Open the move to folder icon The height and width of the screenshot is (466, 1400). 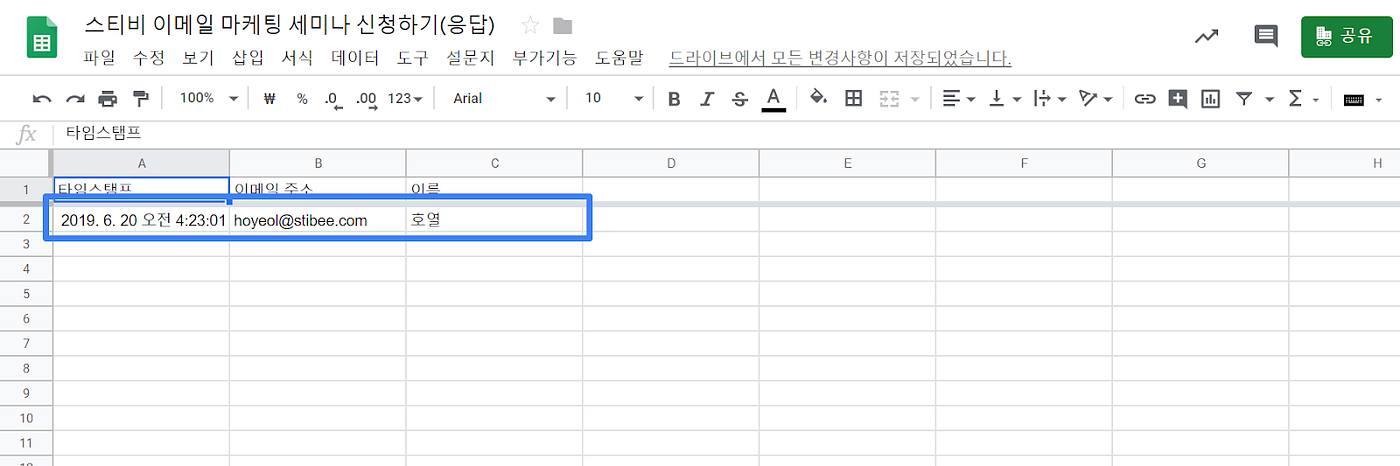[563, 25]
